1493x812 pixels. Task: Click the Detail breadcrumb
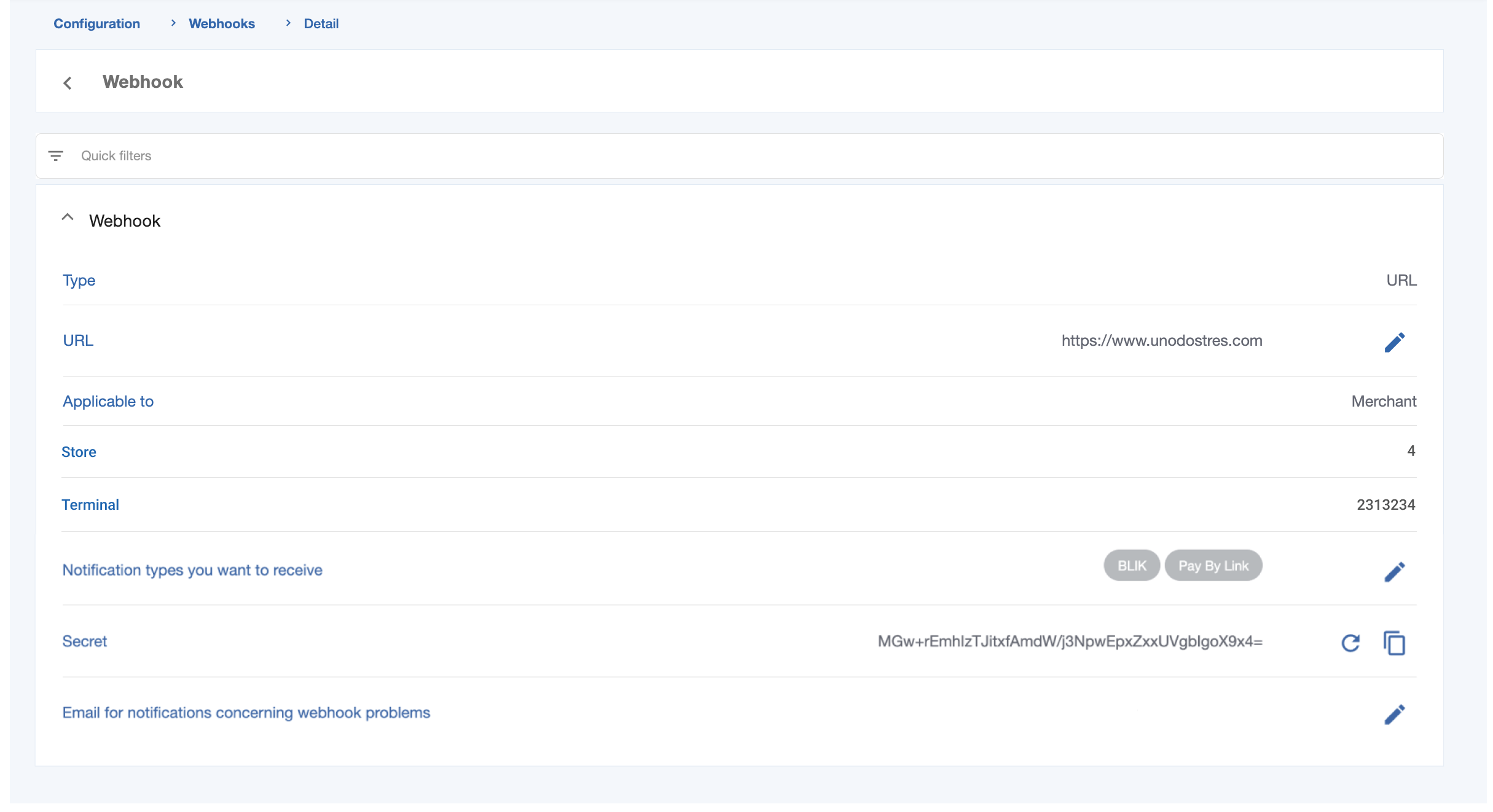321,23
